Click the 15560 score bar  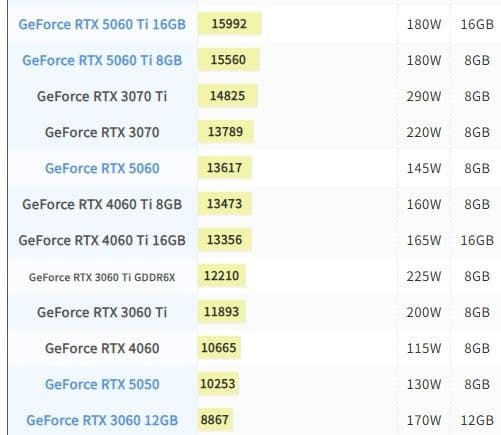(229, 60)
